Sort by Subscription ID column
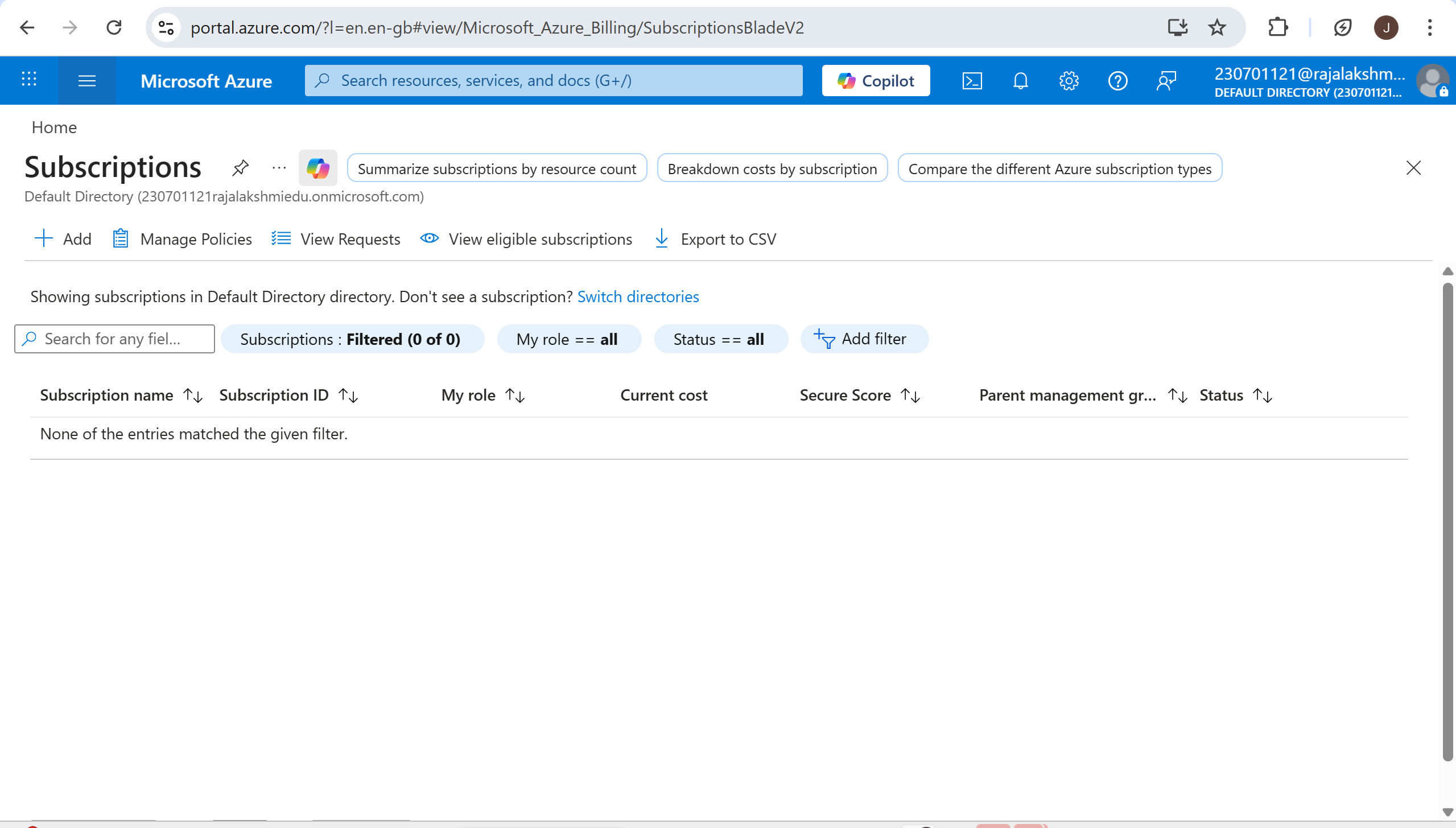Viewport: 1456px width, 828px height. pyautogui.click(x=288, y=395)
